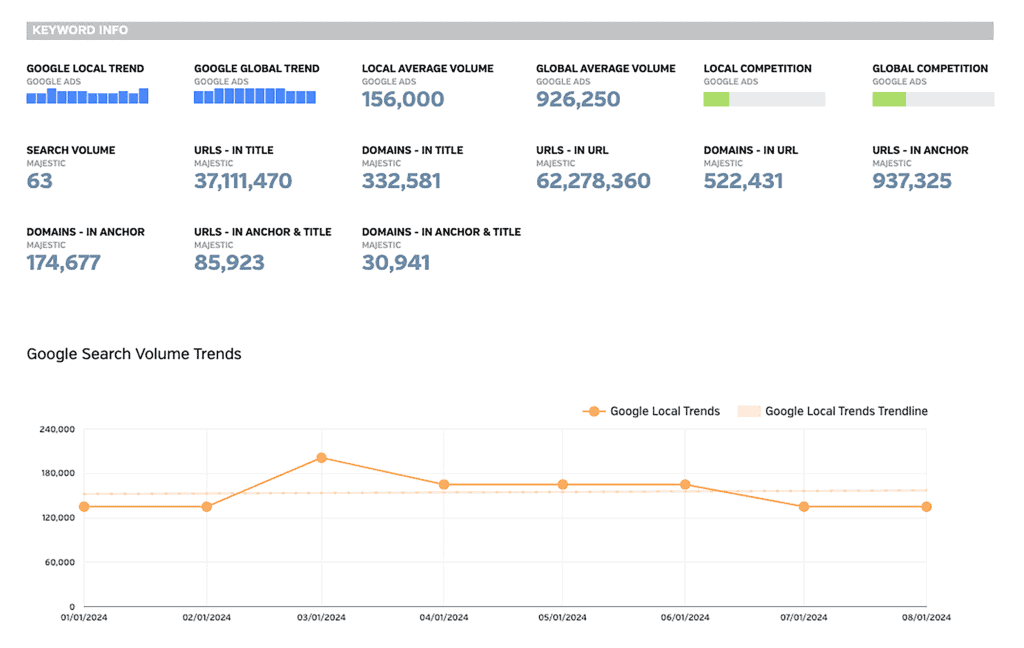Image resolution: width=1024 pixels, height=648 pixels.
Task: Click the KEYWORD INFO section header bar
Action: point(510,30)
